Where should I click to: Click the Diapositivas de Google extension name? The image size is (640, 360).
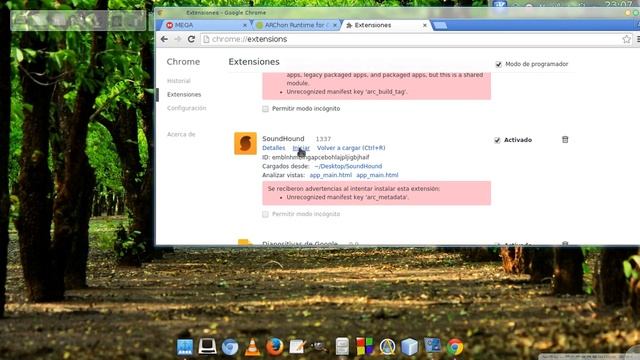300,244
